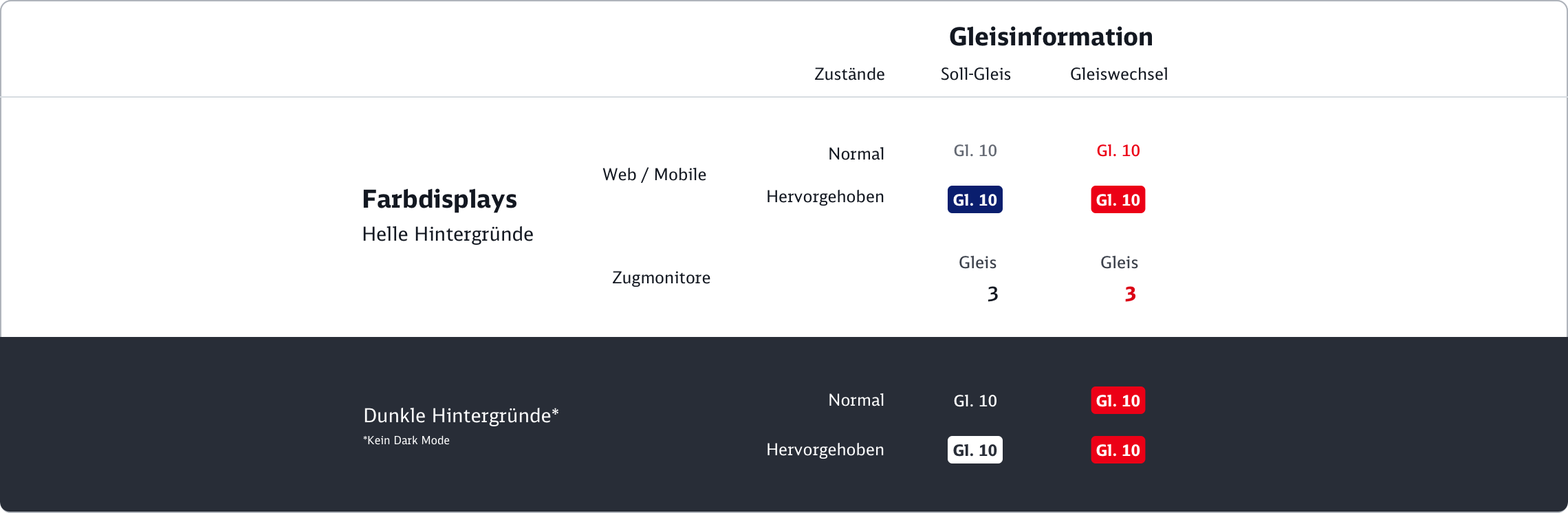Click the "Dunkle Hintergründe*" section title
Screen dimensions: 1568x513
(x=460, y=415)
